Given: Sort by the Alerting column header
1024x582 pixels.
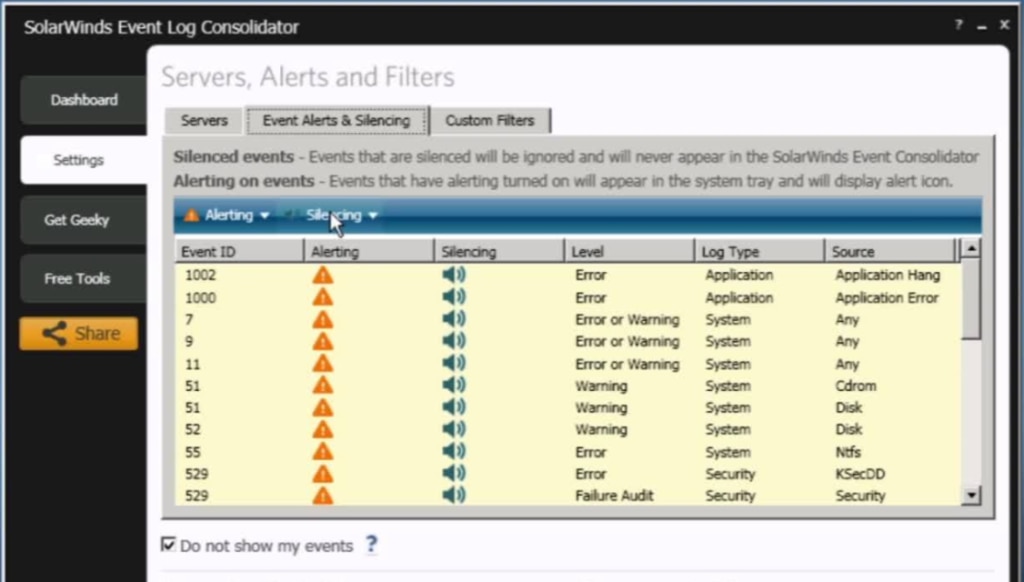Looking at the screenshot, I should pyautogui.click(x=369, y=251).
